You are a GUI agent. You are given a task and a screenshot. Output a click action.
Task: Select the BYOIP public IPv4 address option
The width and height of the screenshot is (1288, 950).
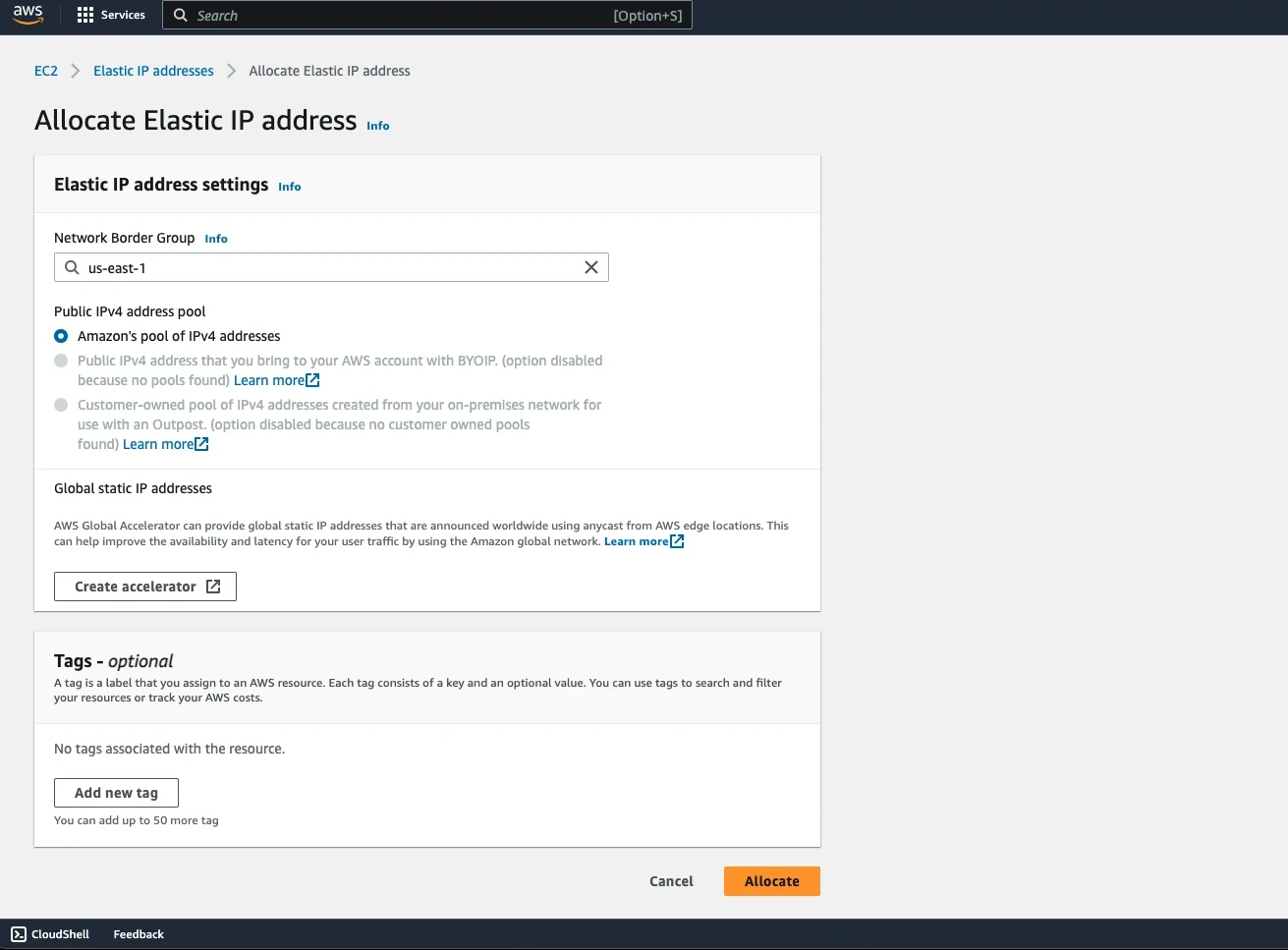(x=61, y=361)
